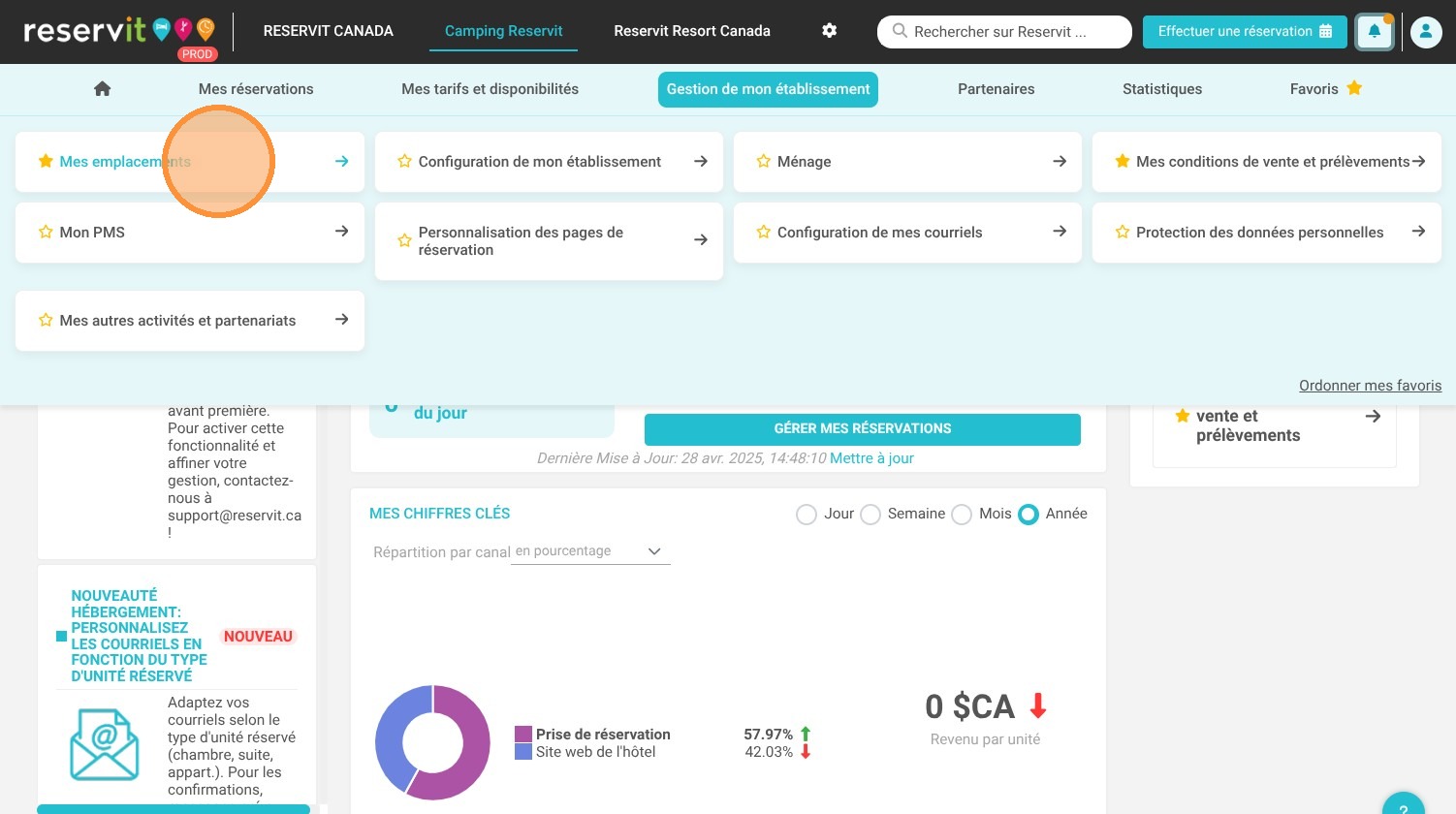Click the Rechercher sur Reservit search field
This screenshot has height=814, width=1456.
pos(1004,31)
